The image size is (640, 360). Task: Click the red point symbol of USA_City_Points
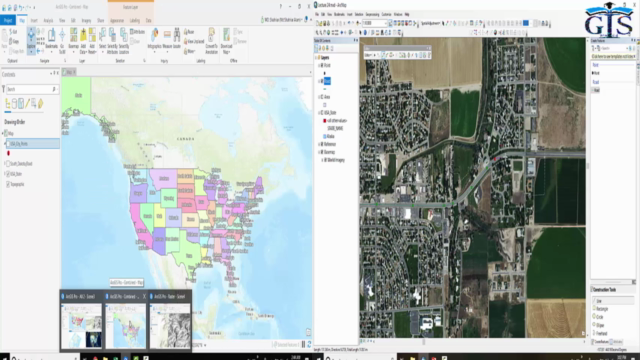click(x=9, y=153)
